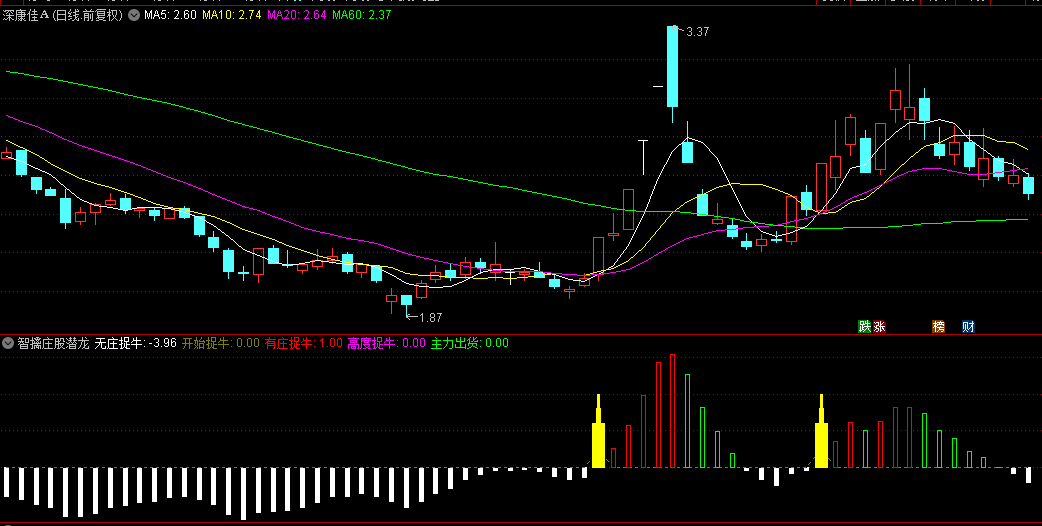Select the cyan candlestick above the 1.87 low label
The height and width of the screenshot is (526, 1042).
tap(406, 300)
